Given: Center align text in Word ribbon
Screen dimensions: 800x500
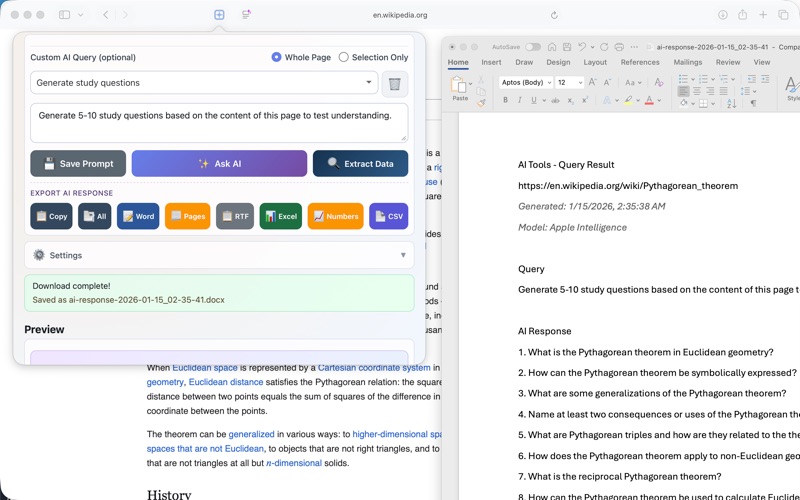Looking at the screenshot, I should 696,91.
